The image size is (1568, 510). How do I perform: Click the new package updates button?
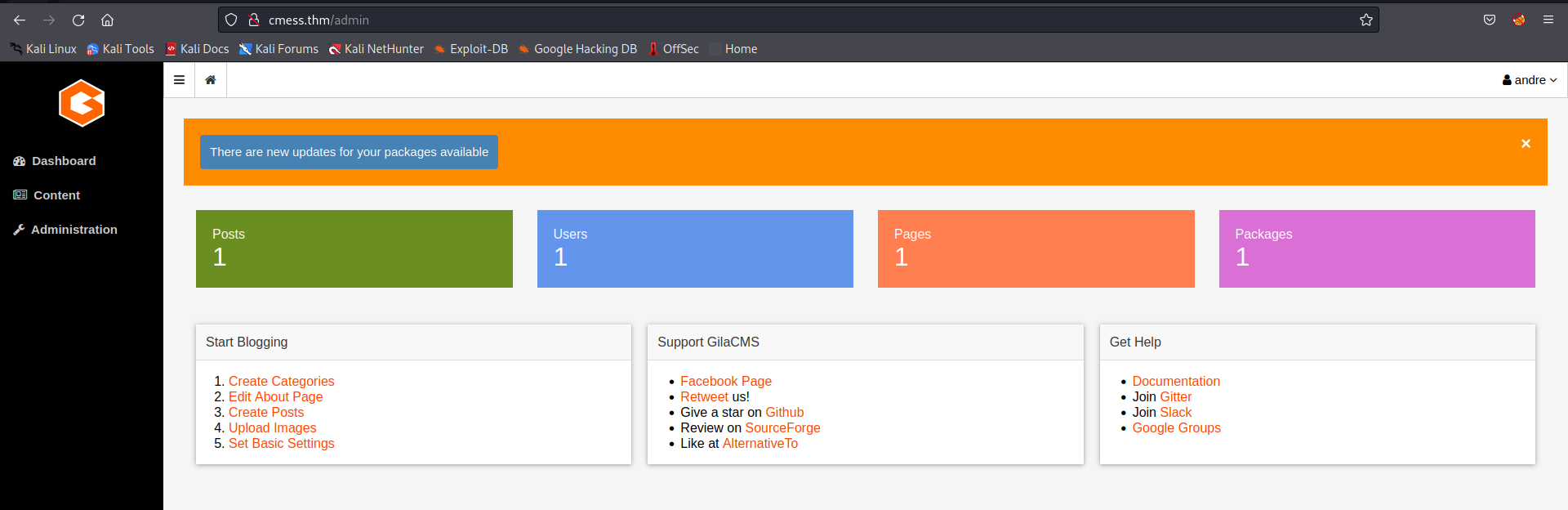(x=349, y=152)
